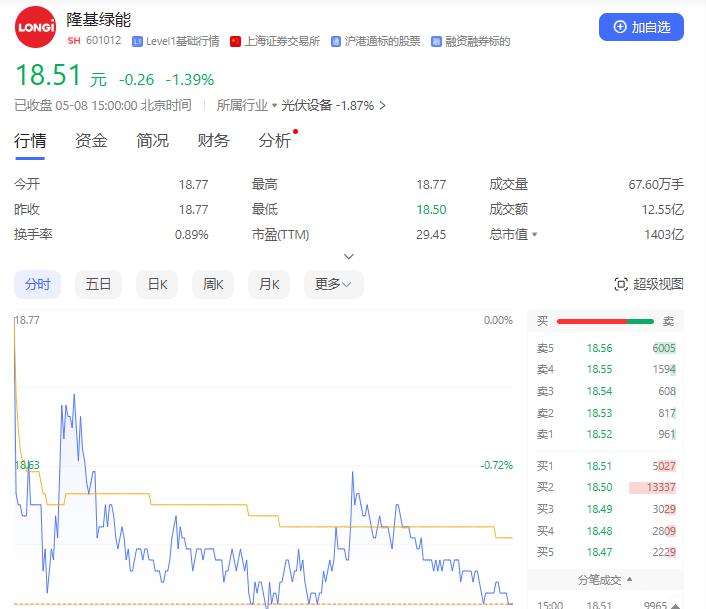Click the 买3 price 18.49

[599, 509]
